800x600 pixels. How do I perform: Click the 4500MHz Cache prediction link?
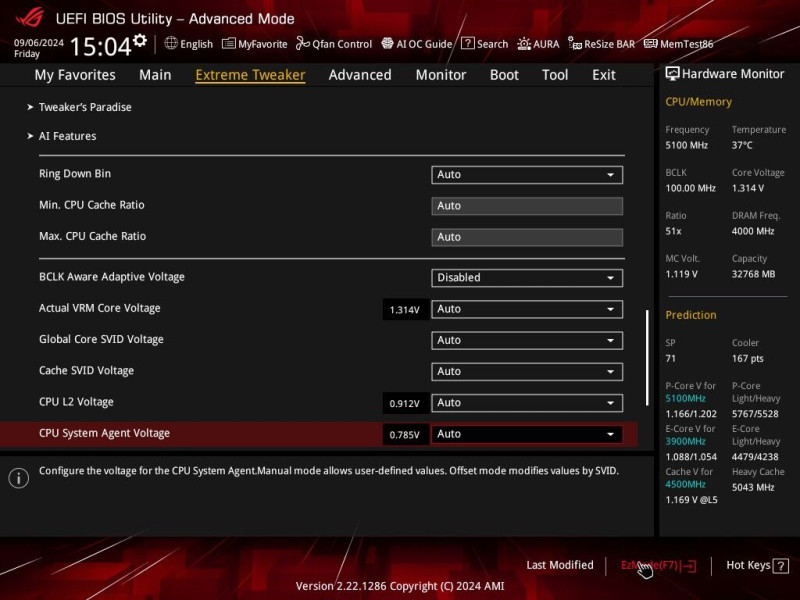pyautogui.click(x=685, y=484)
